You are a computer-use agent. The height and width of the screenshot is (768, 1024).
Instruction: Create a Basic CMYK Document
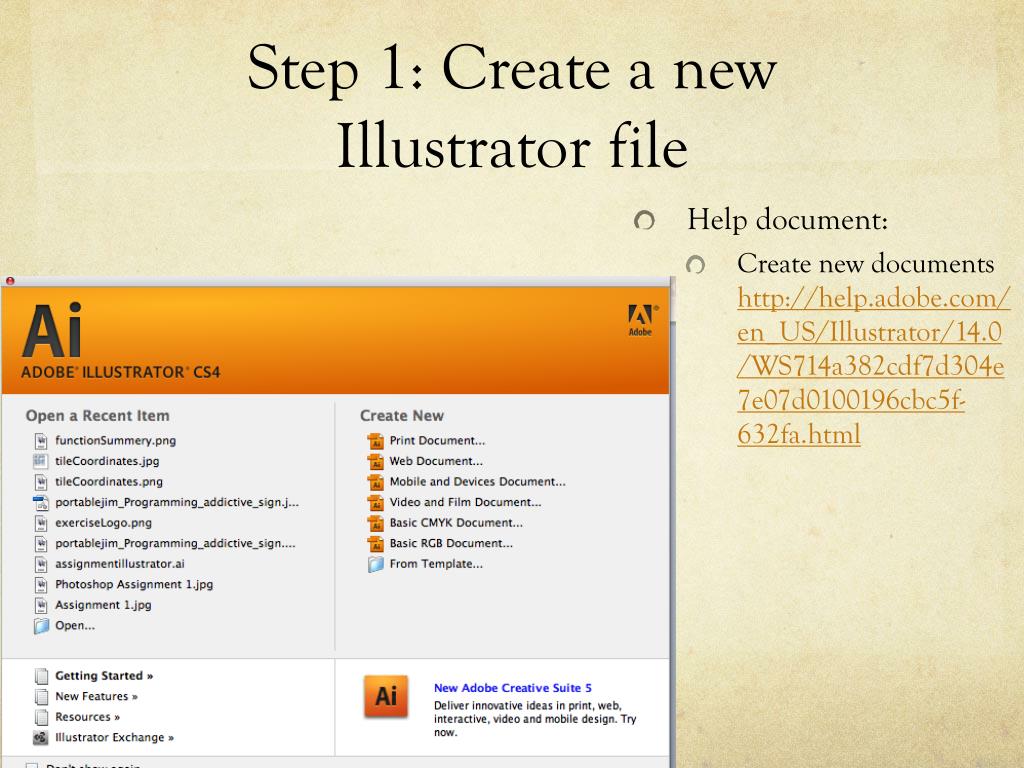456,522
